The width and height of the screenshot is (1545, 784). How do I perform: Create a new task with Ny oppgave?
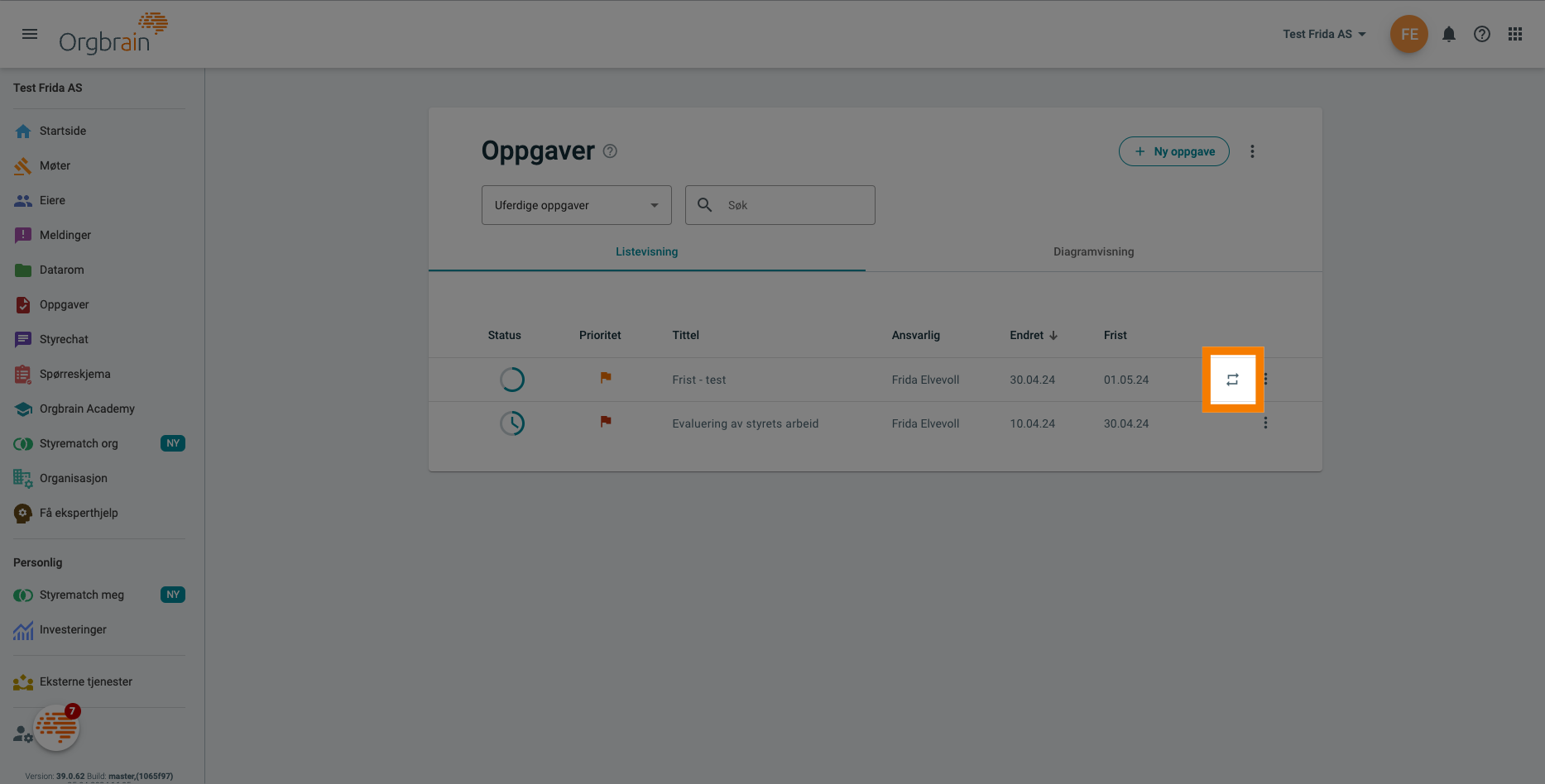click(x=1173, y=151)
